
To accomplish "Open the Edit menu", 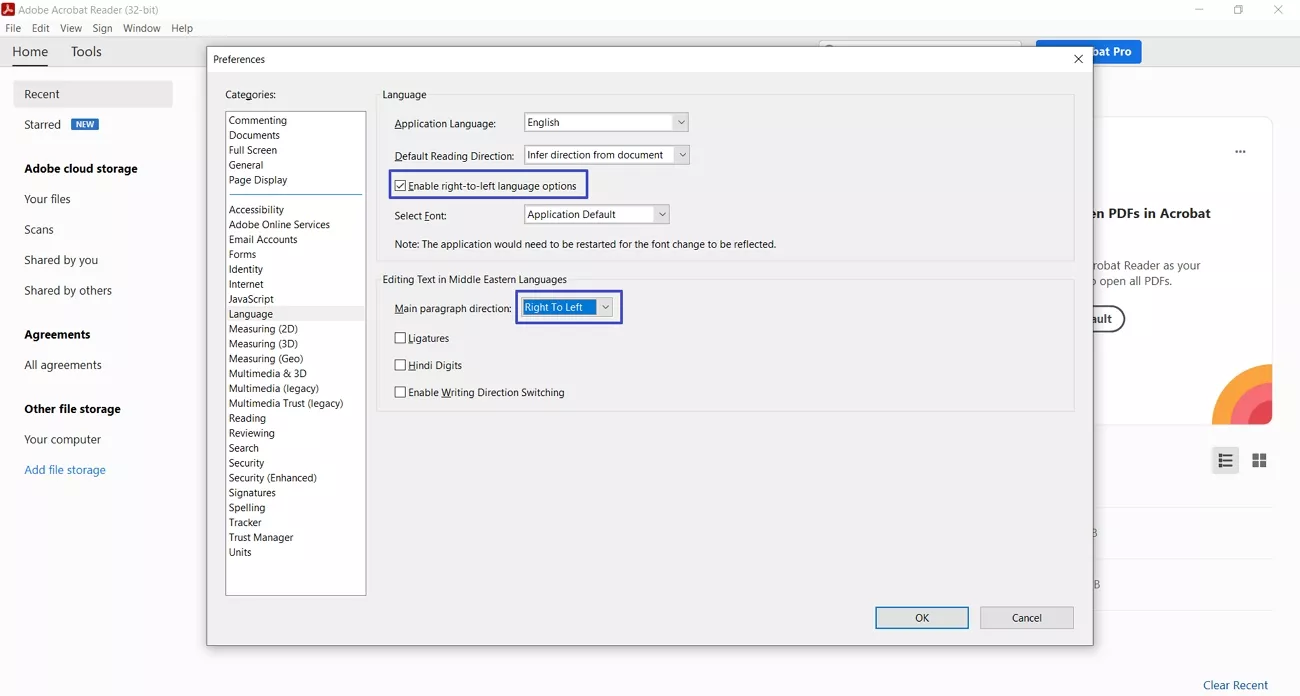I will click(40, 28).
